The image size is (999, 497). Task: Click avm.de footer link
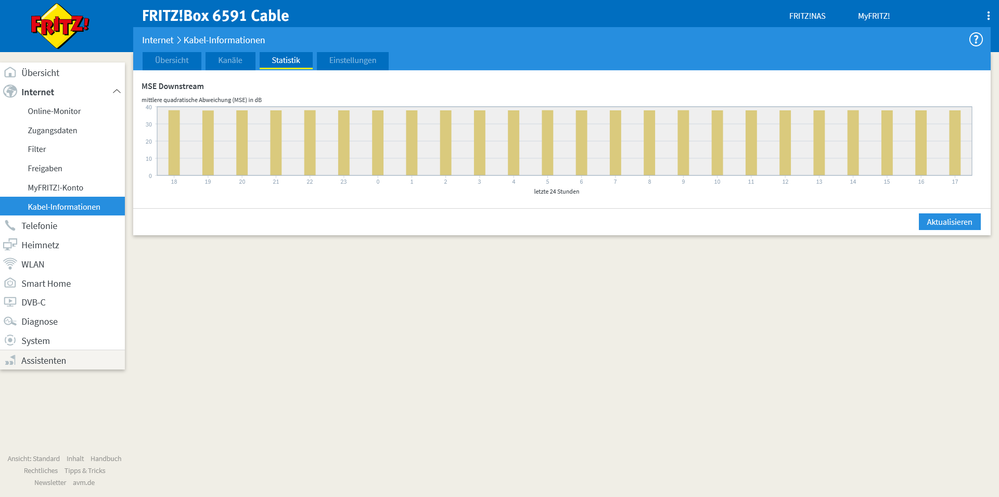[x=82, y=483]
